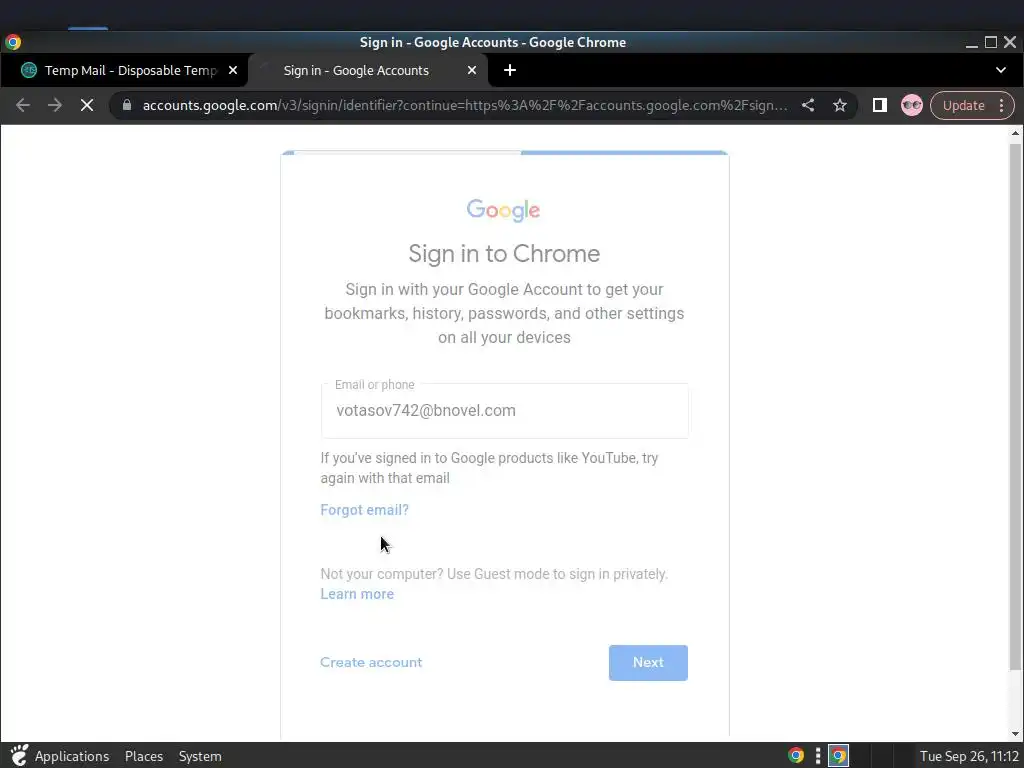Click the active Chrome window icon in the panel
The width and height of the screenshot is (1024, 768).
(839, 756)
